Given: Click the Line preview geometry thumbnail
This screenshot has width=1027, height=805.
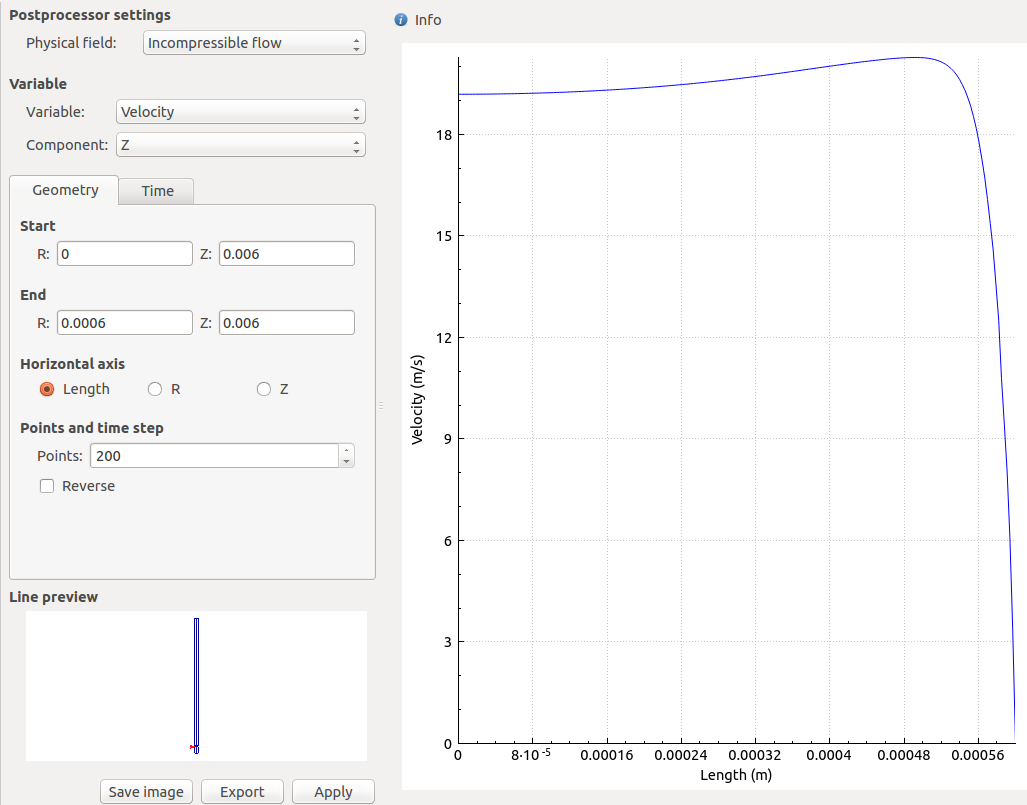Looking at the screenshot, I should [x=196, y=686].
